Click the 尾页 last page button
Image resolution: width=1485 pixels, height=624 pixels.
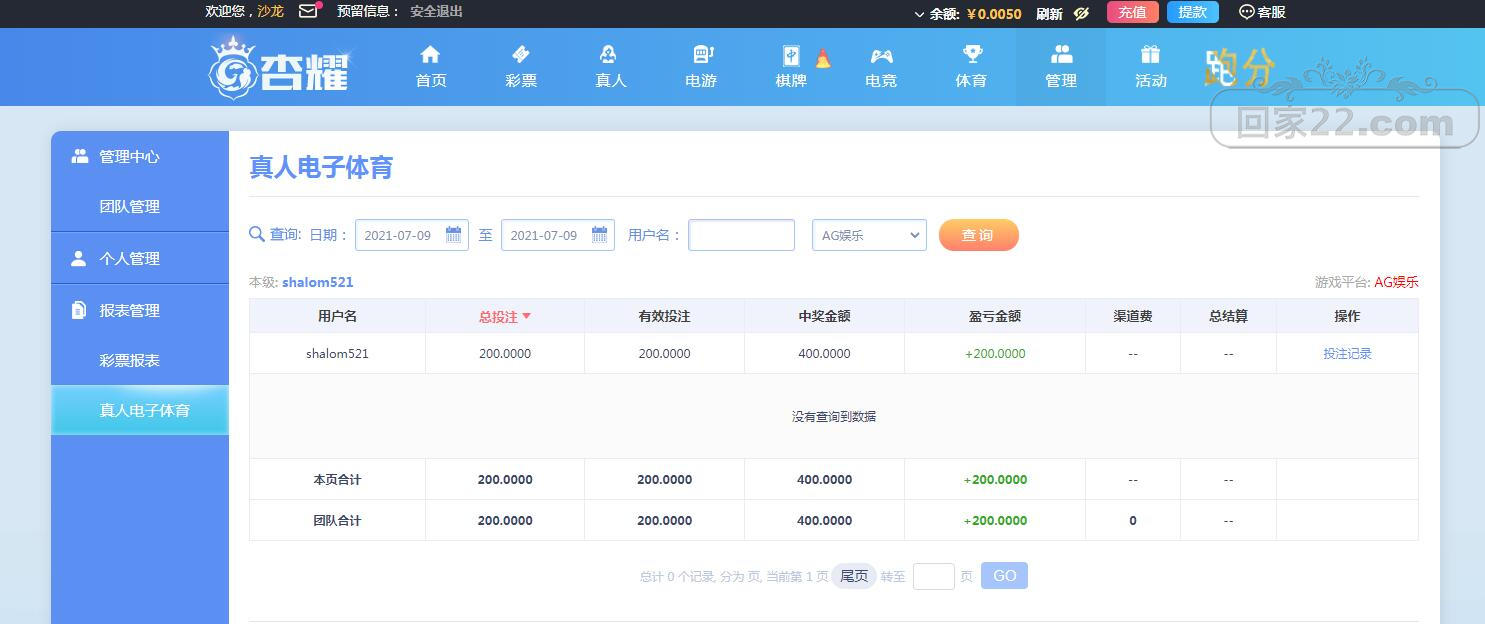[x=854, y=576]
